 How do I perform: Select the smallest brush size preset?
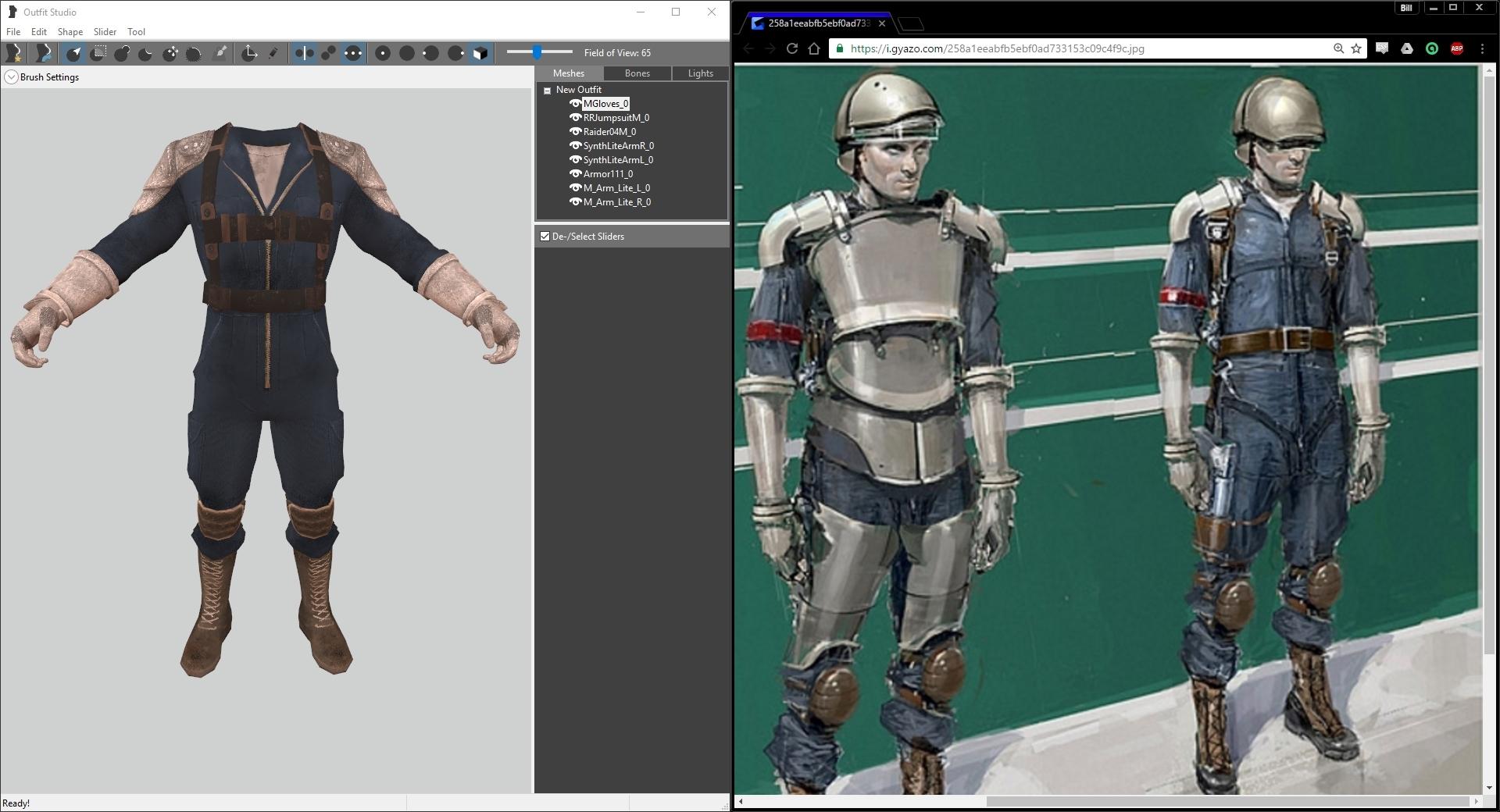point(383,53)
